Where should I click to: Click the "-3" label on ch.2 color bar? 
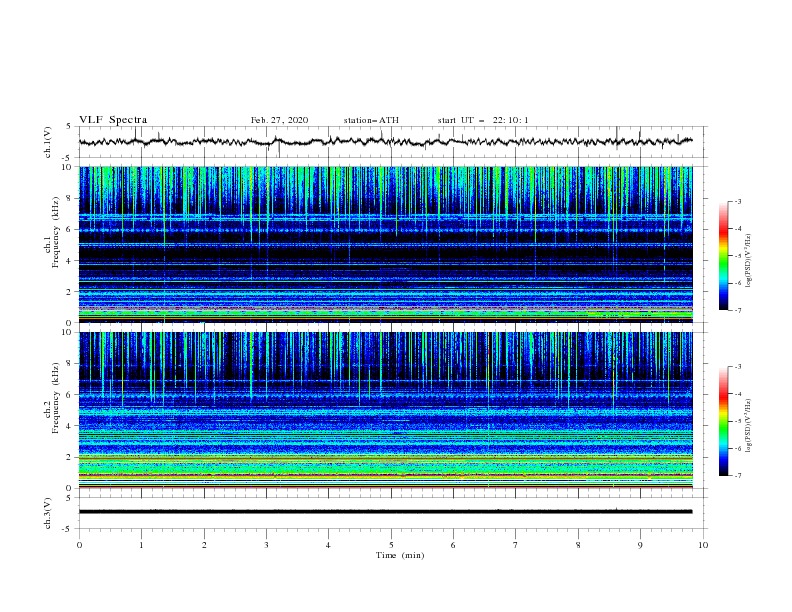coord(738,367)
